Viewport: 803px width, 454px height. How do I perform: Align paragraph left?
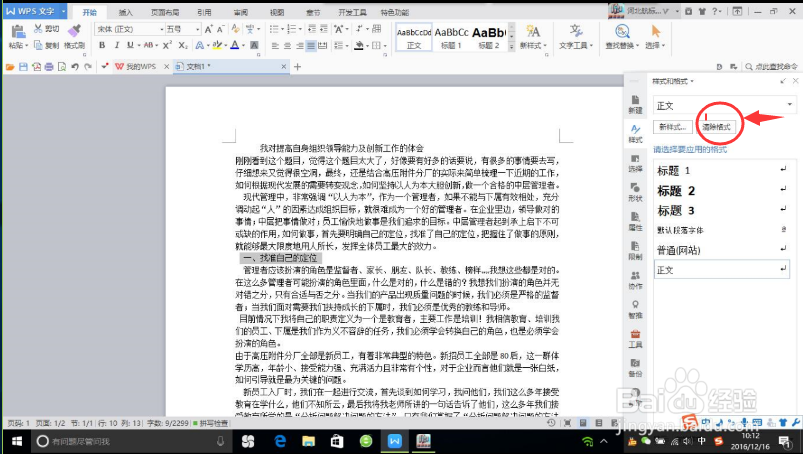click(275, 46)
